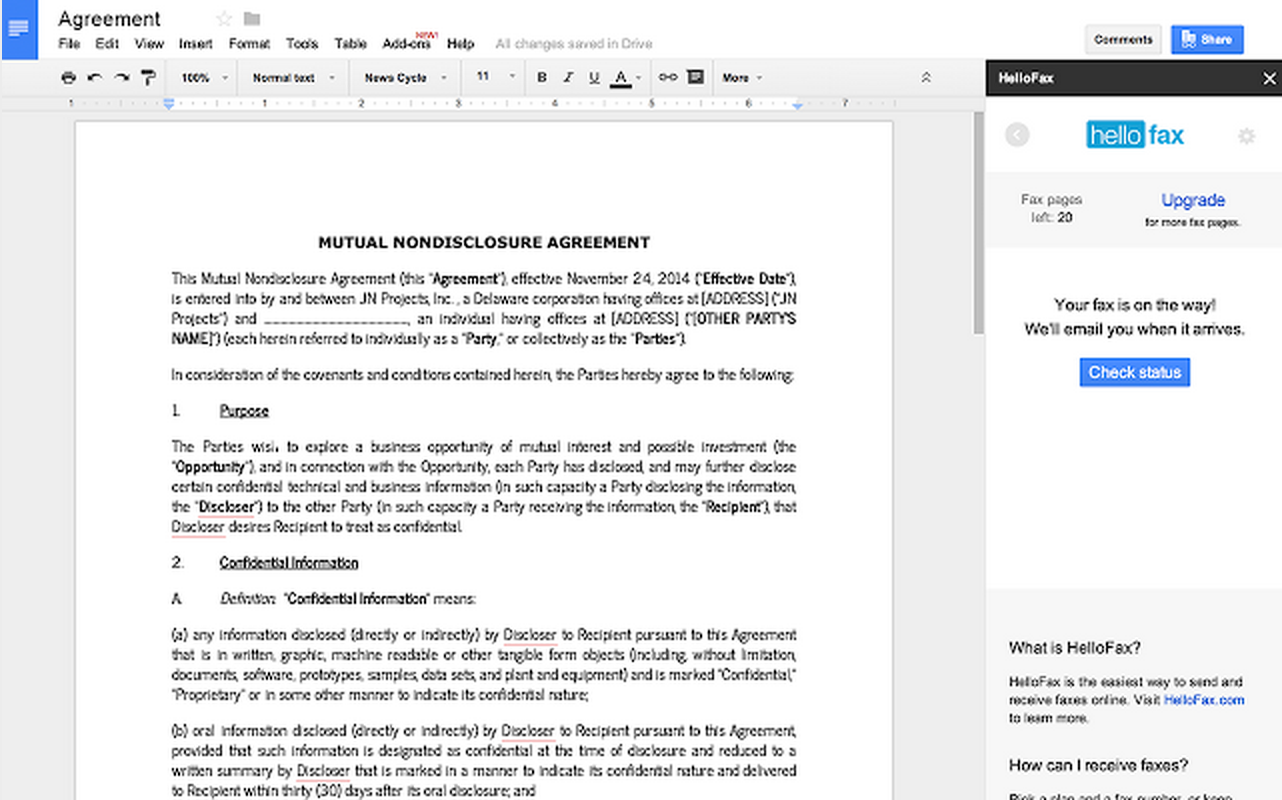The image size is (1282, 800).
Task: Click the right indent marker on ruler
Action: 797,104
